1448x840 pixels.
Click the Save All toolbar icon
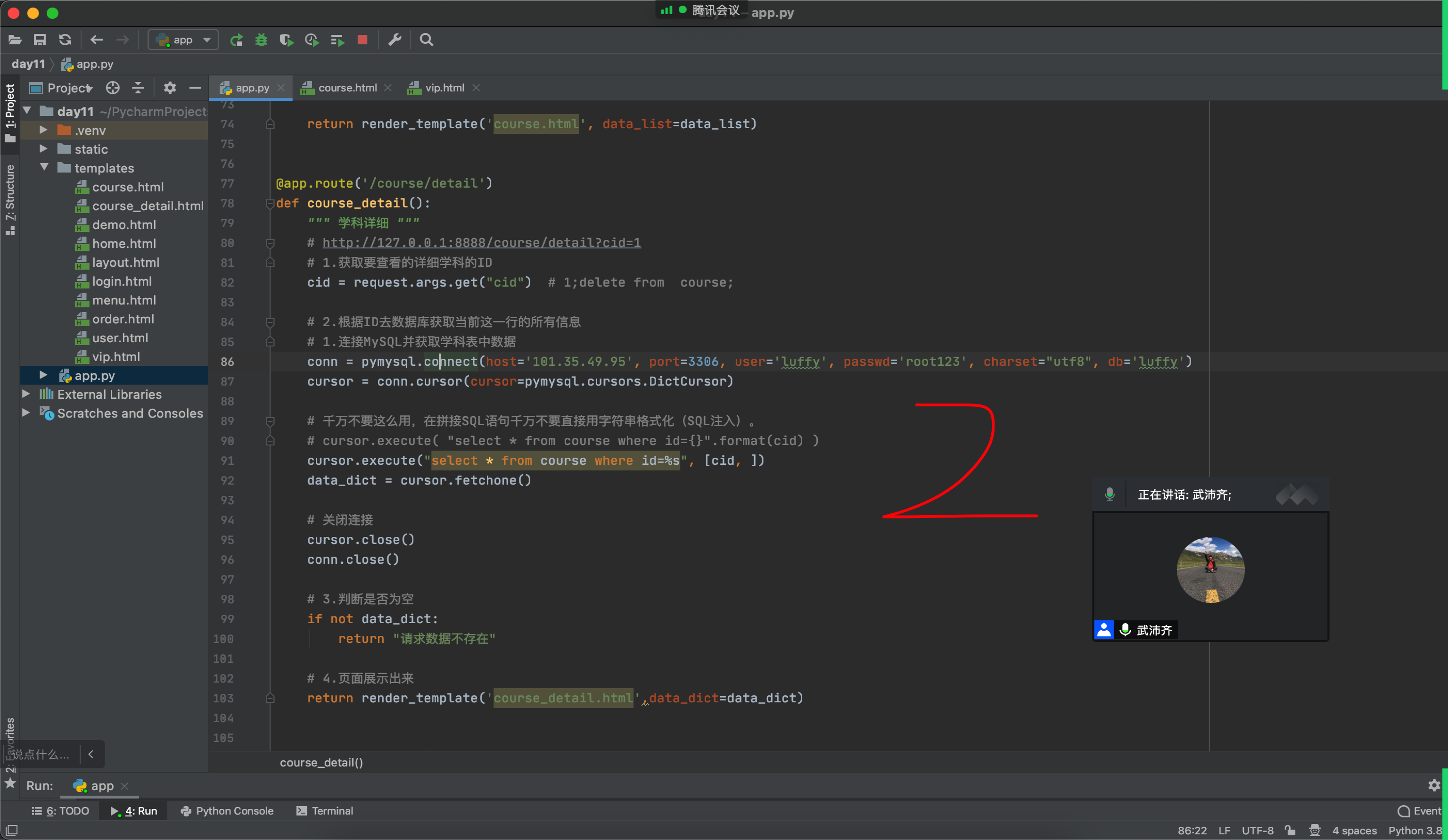point(40,40)
